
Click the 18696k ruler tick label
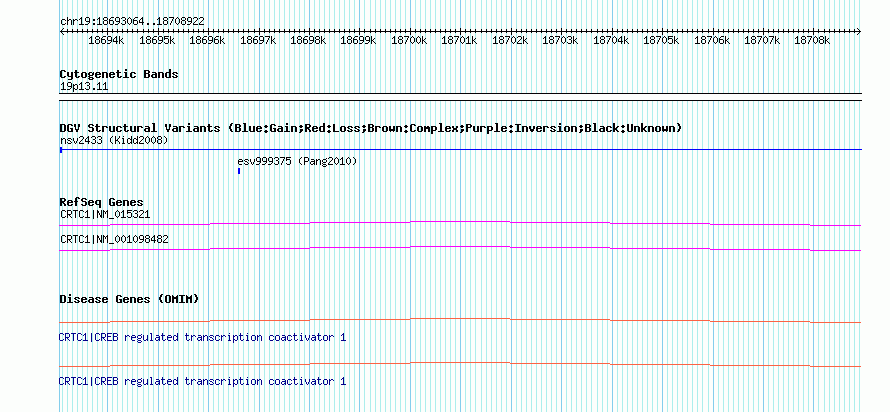tap(207, 41)
